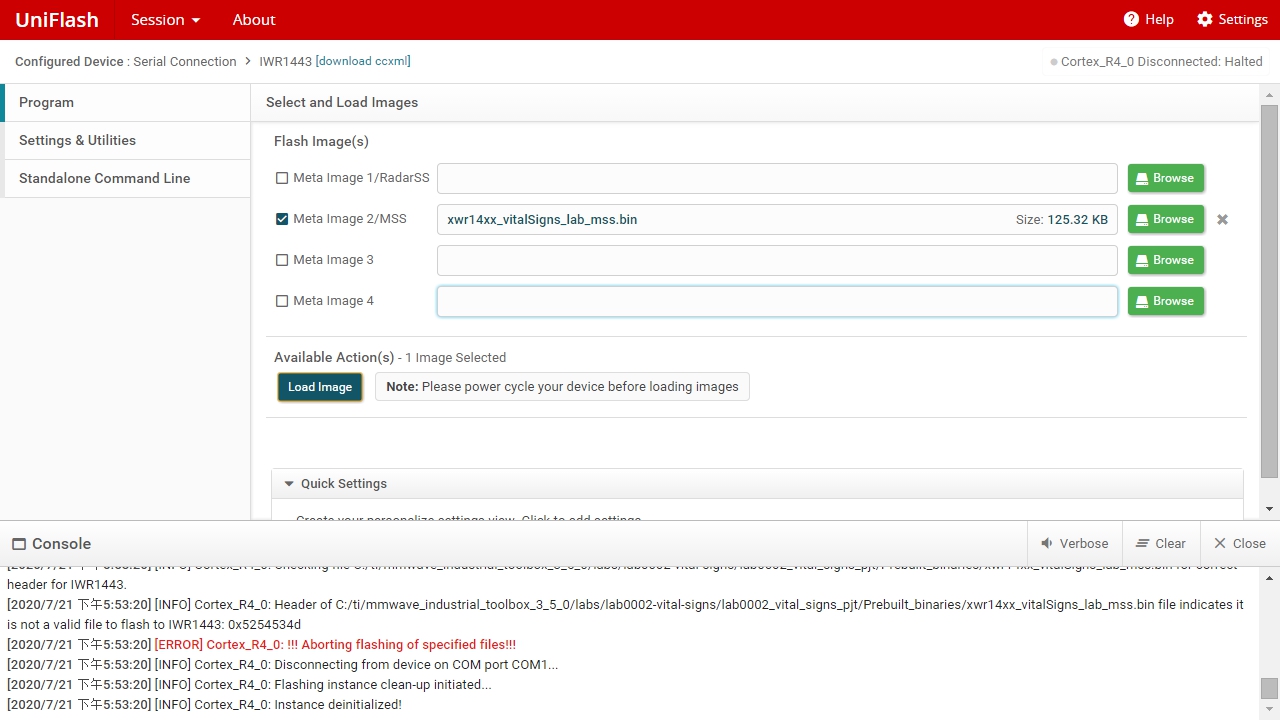
Task: Click Meta Image 3 file field
Action: [777, 260]
